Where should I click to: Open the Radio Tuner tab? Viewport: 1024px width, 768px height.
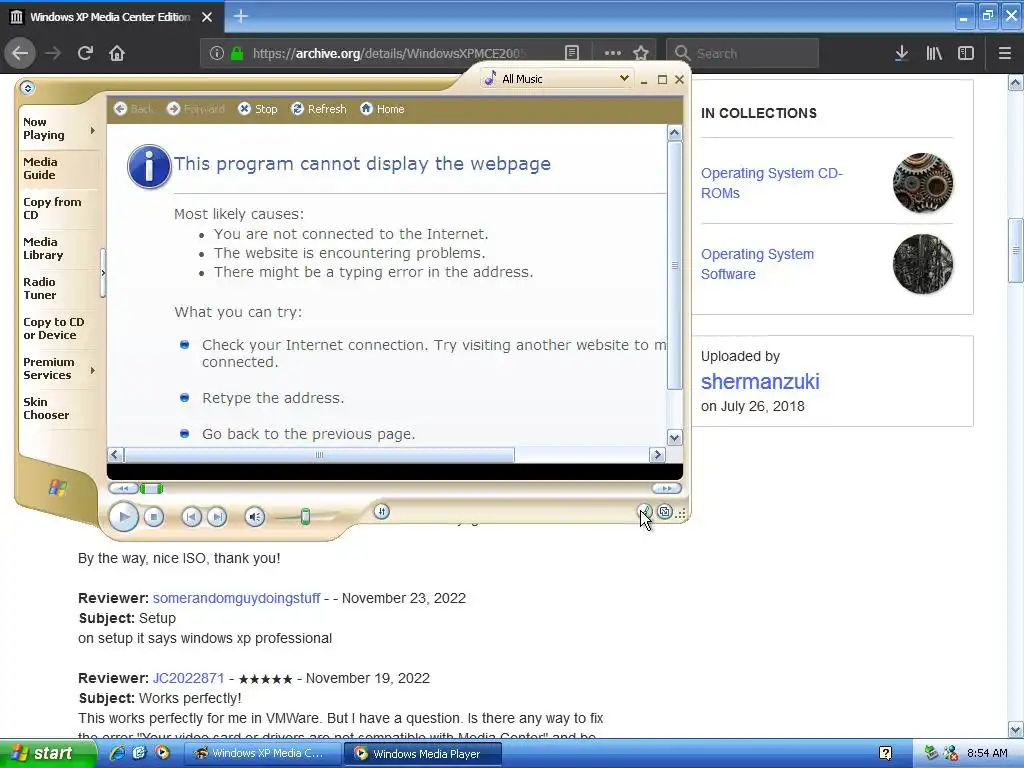coord(57,288)
